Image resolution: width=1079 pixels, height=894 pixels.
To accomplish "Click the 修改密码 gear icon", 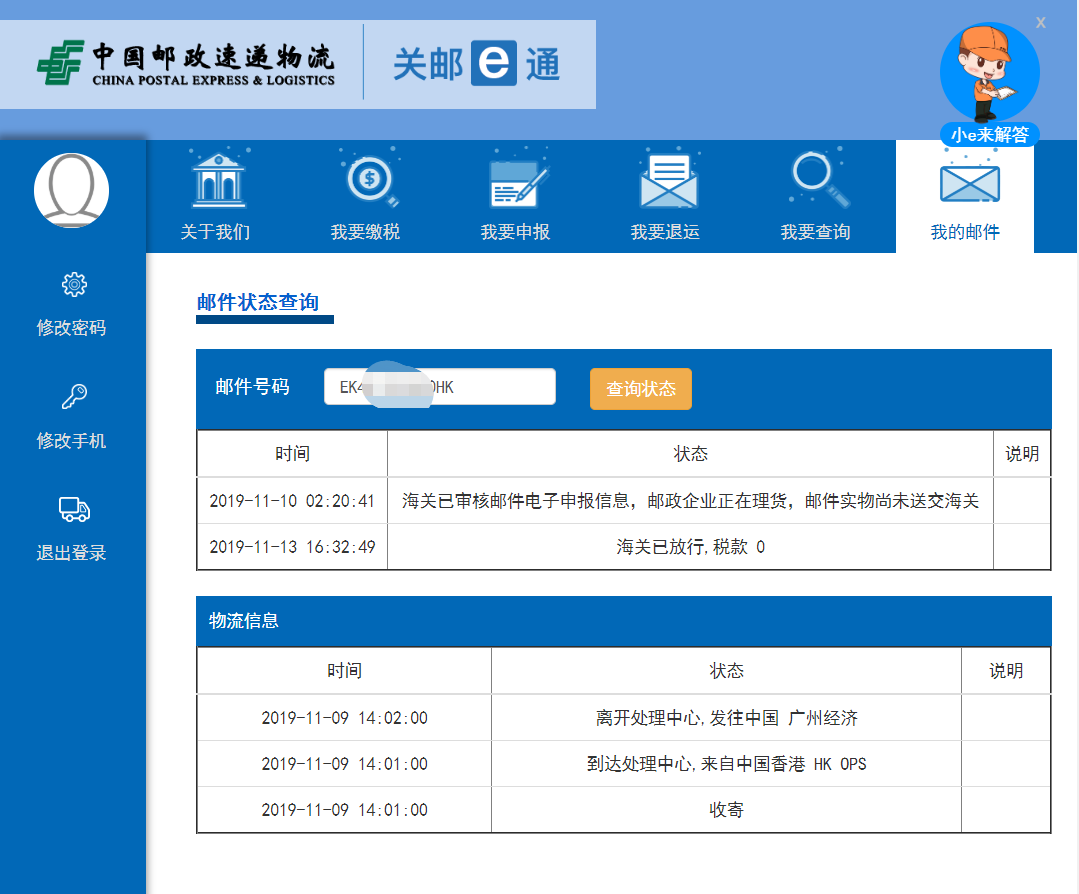I will (73, 285).
